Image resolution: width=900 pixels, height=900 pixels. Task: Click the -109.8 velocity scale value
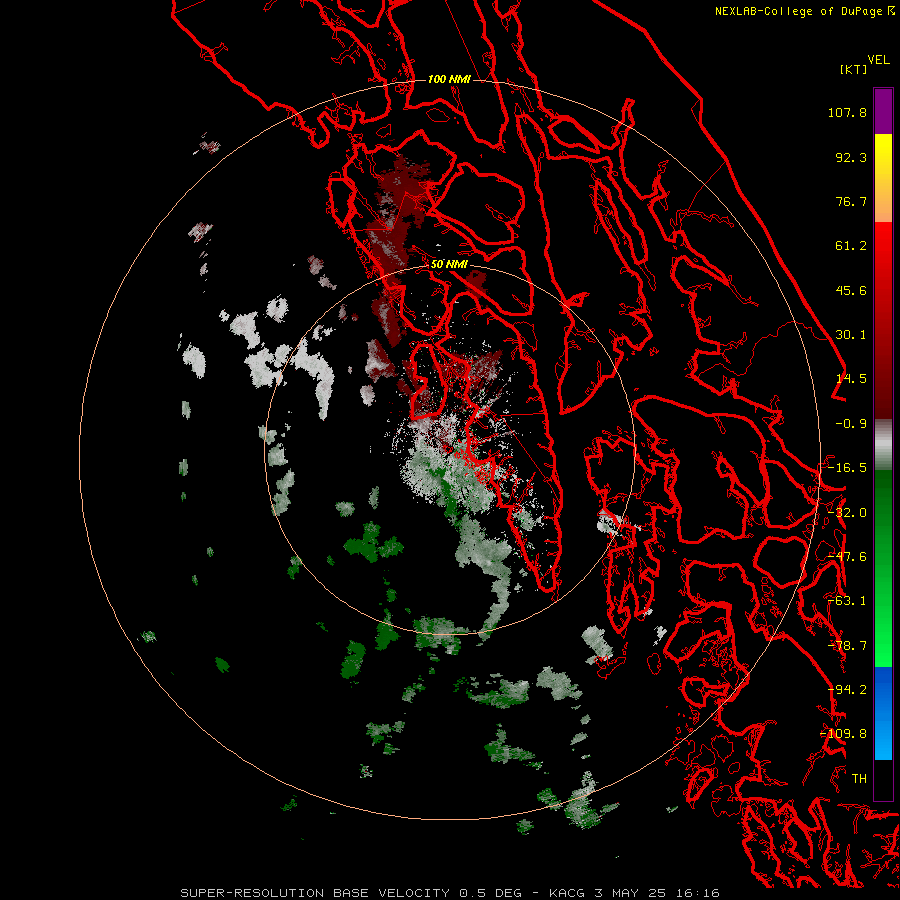pos(843,734)
